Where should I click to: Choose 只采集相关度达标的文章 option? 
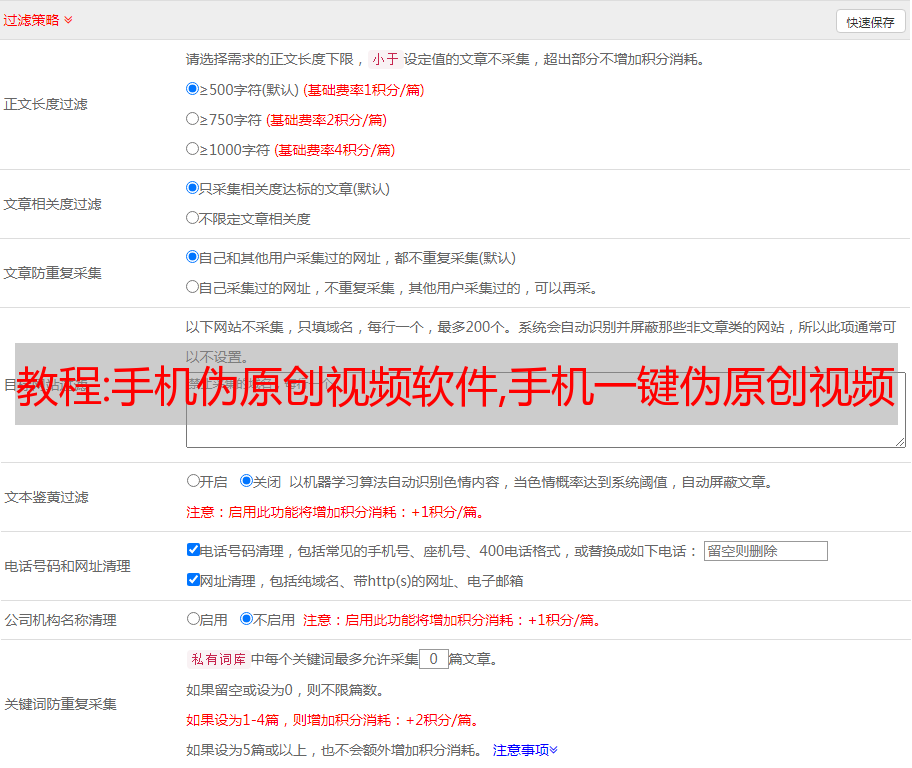click(193, 188)
